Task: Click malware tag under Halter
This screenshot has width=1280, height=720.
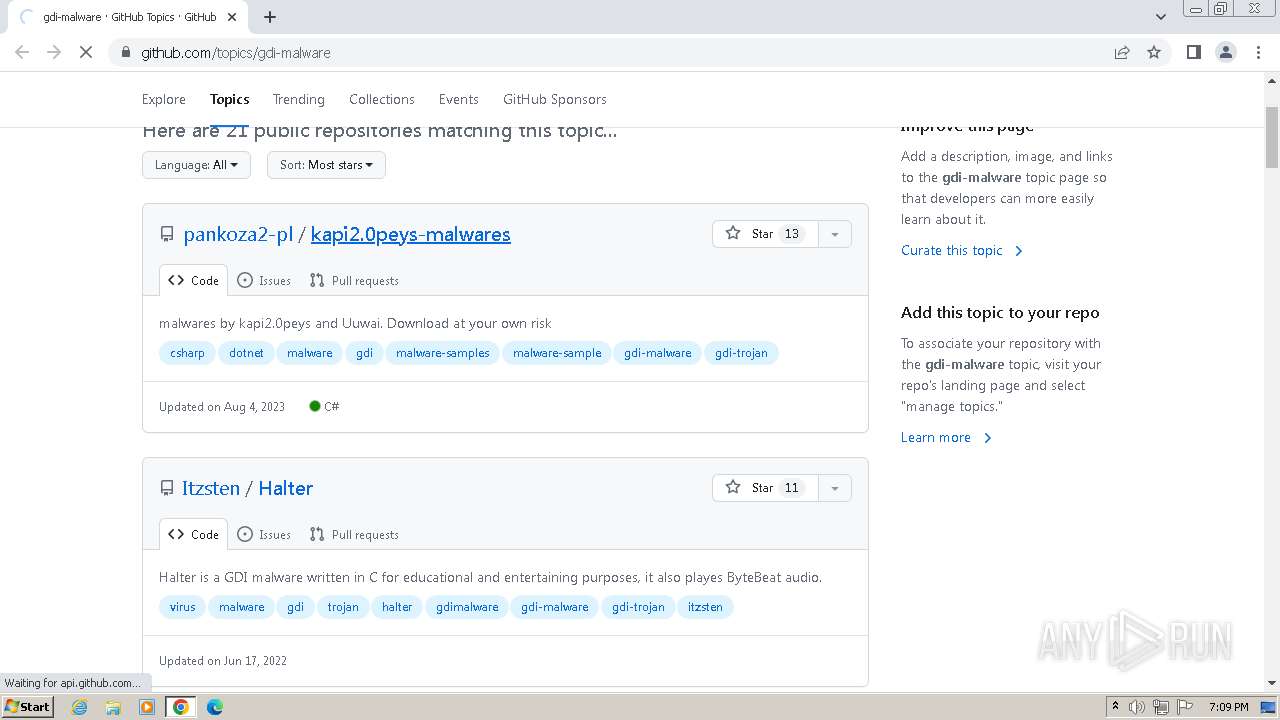Action: click(x=242, y=607)
